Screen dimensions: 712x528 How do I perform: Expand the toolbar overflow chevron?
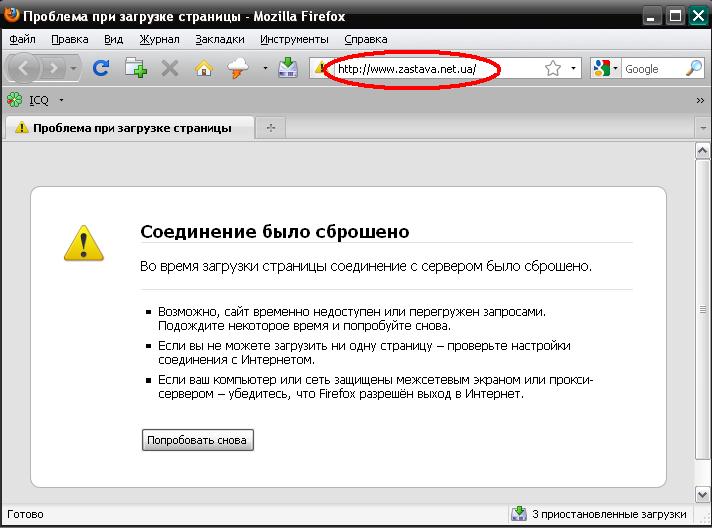(x=700, y=100)
